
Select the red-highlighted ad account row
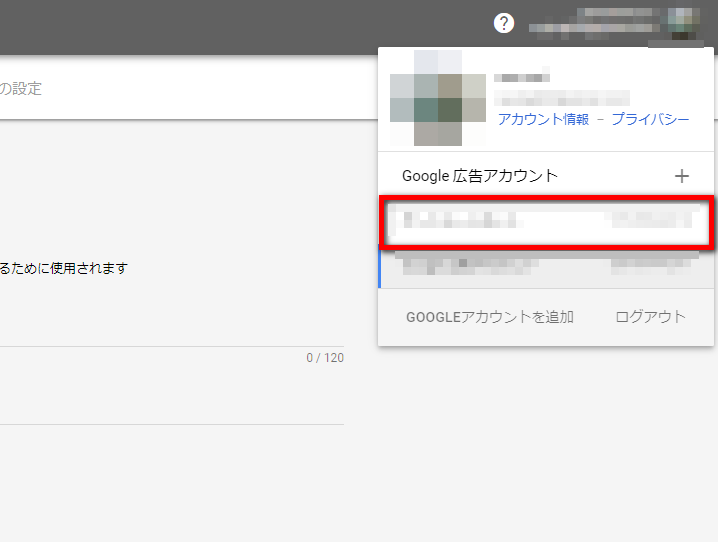click(x=546, y=222)
